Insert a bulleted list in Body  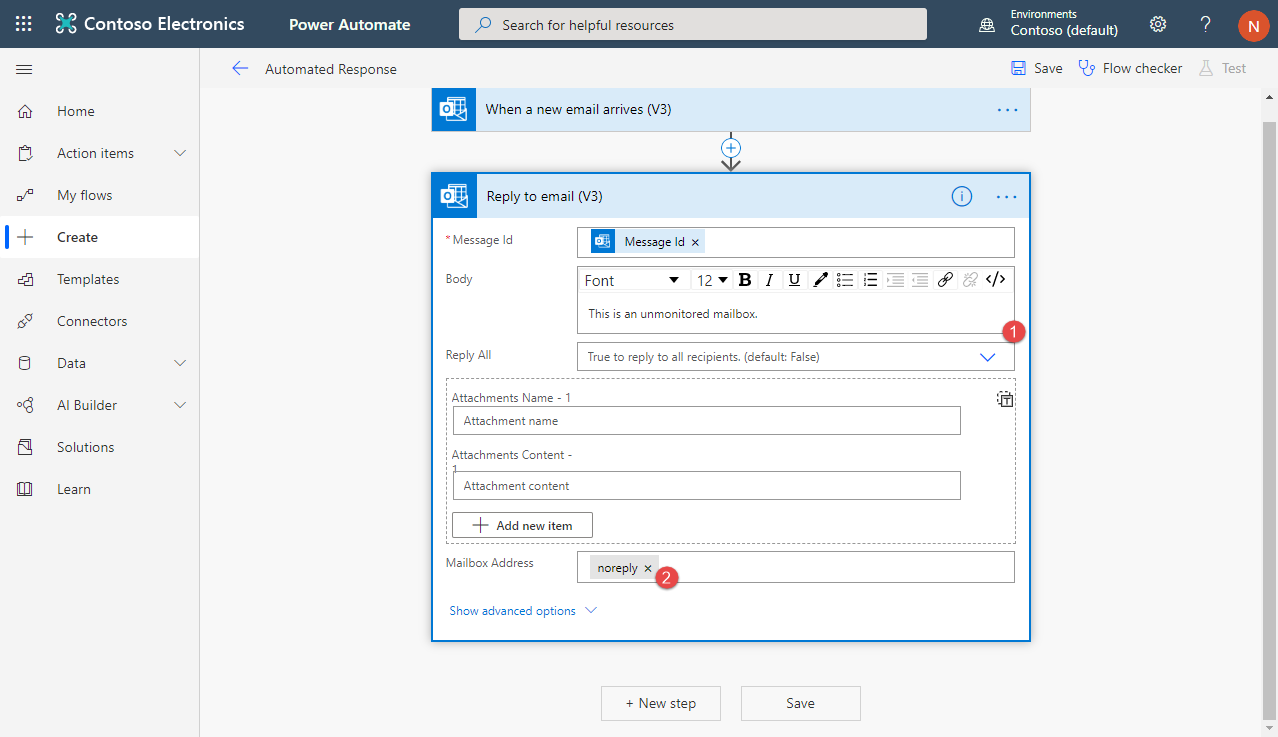(x=845, y=280)
